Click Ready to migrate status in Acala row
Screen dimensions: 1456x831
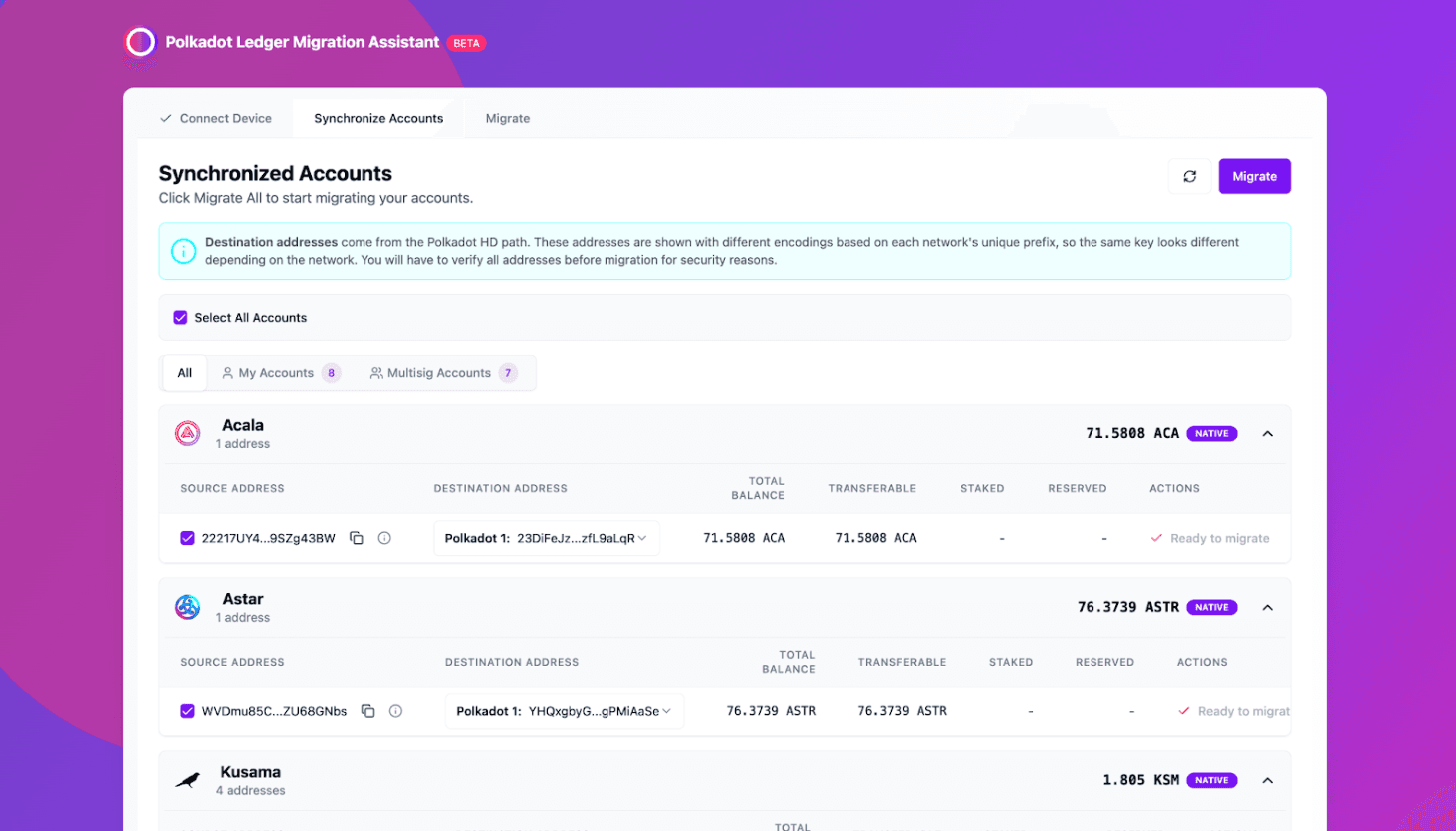pos(1210,538)
